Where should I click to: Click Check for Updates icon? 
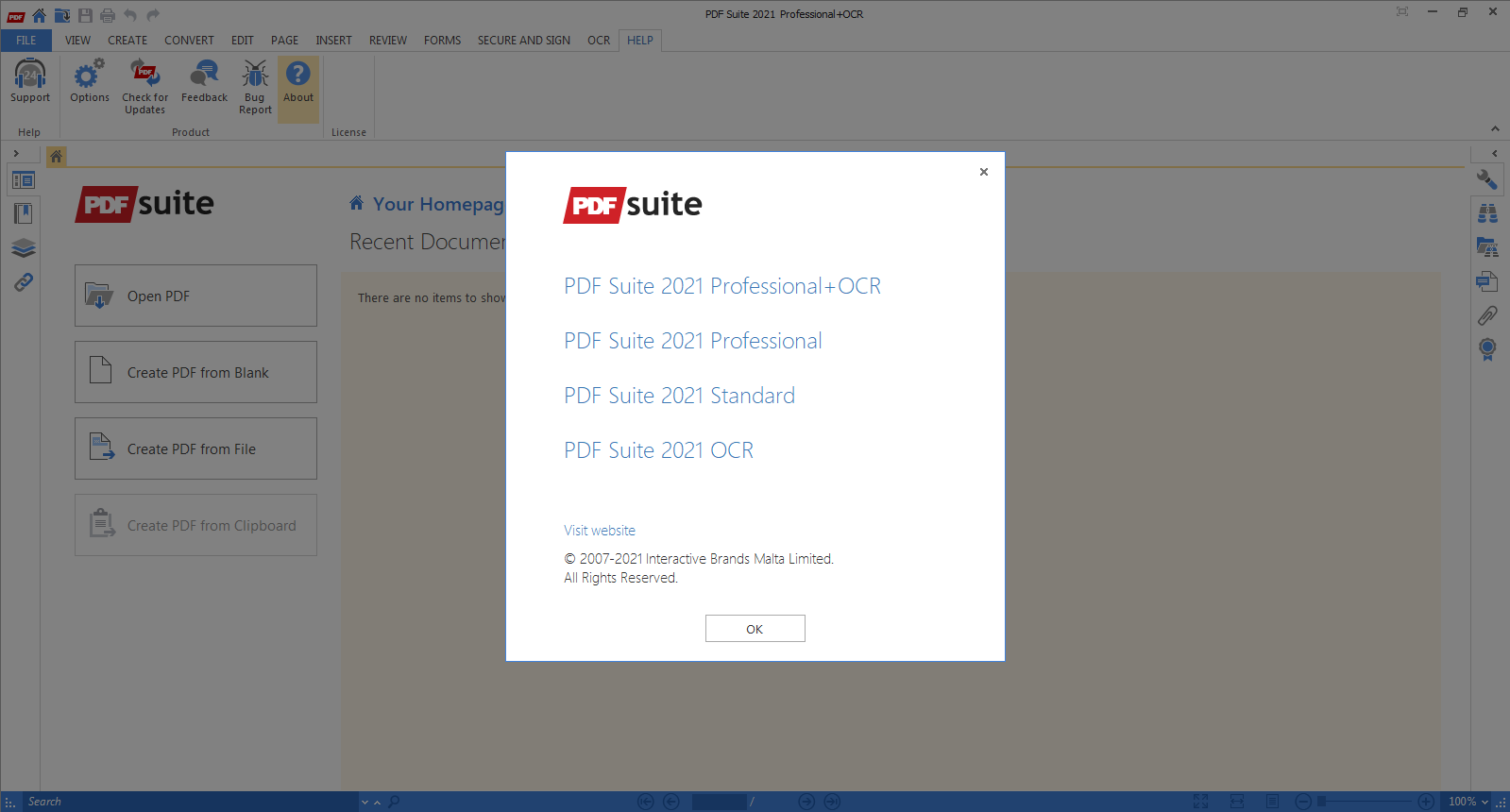click(x=144, y=75)
